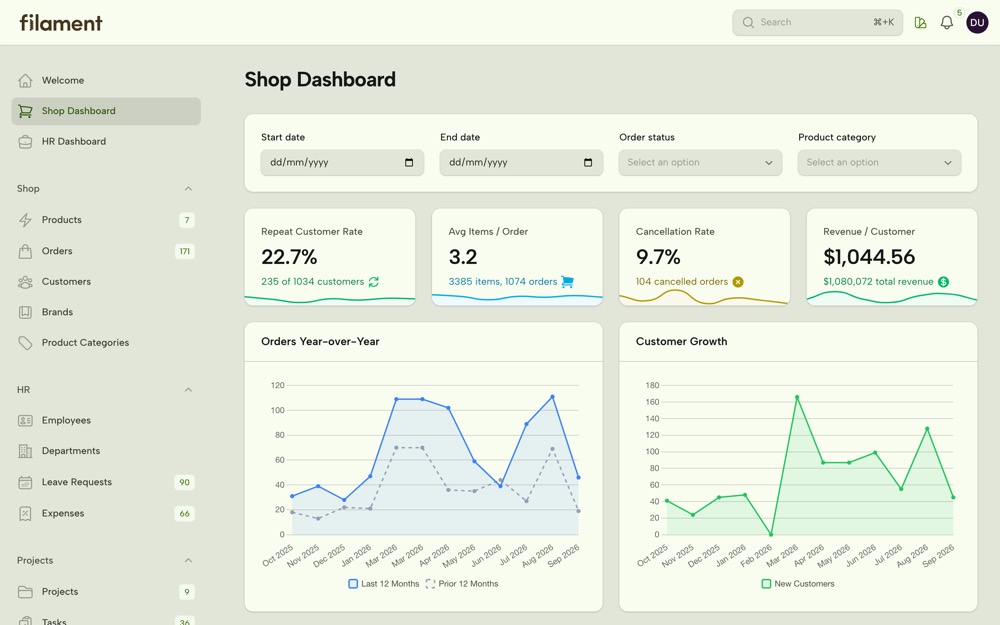Click the Product Categories tag icon
Viewport: 1000px width, 625px height.
[25, 343]
